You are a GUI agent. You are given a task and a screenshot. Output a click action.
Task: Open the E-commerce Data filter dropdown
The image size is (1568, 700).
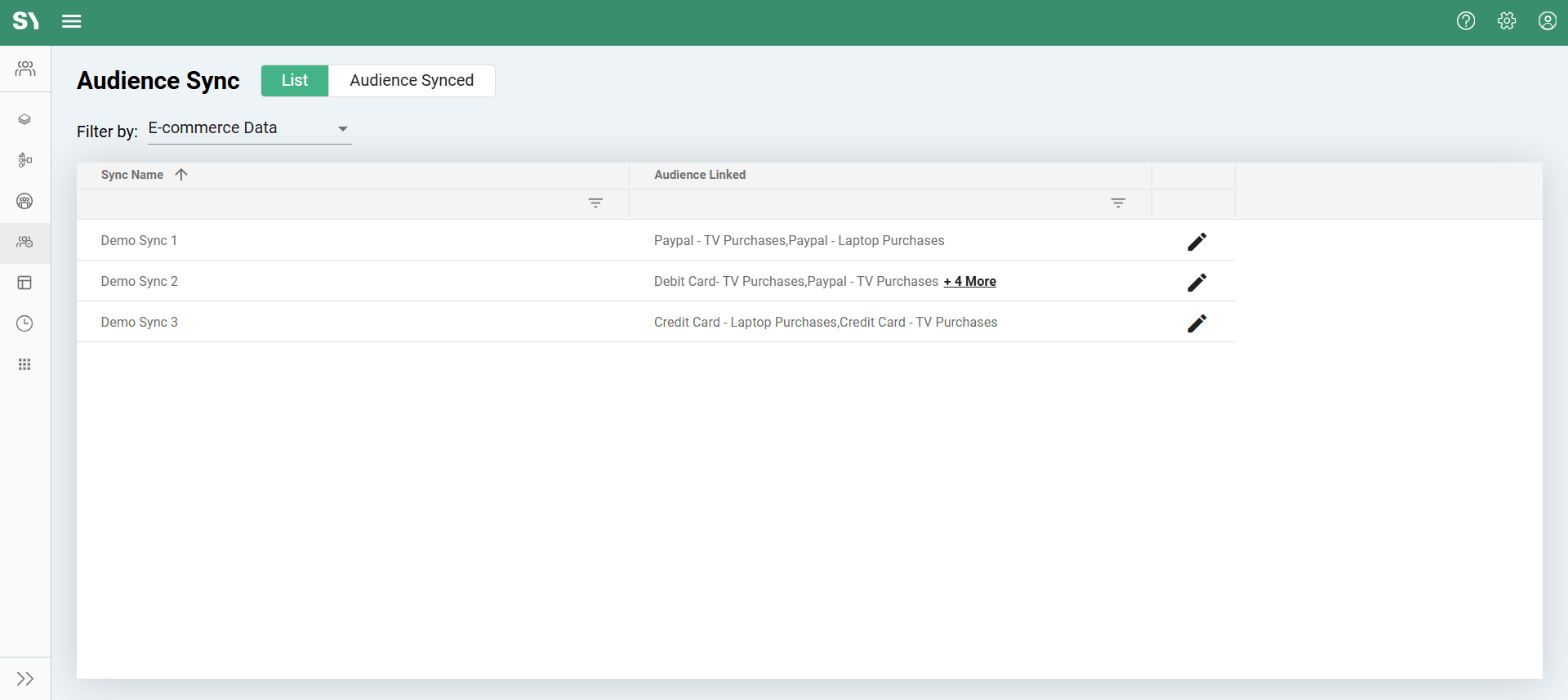(x=249, y=129)
